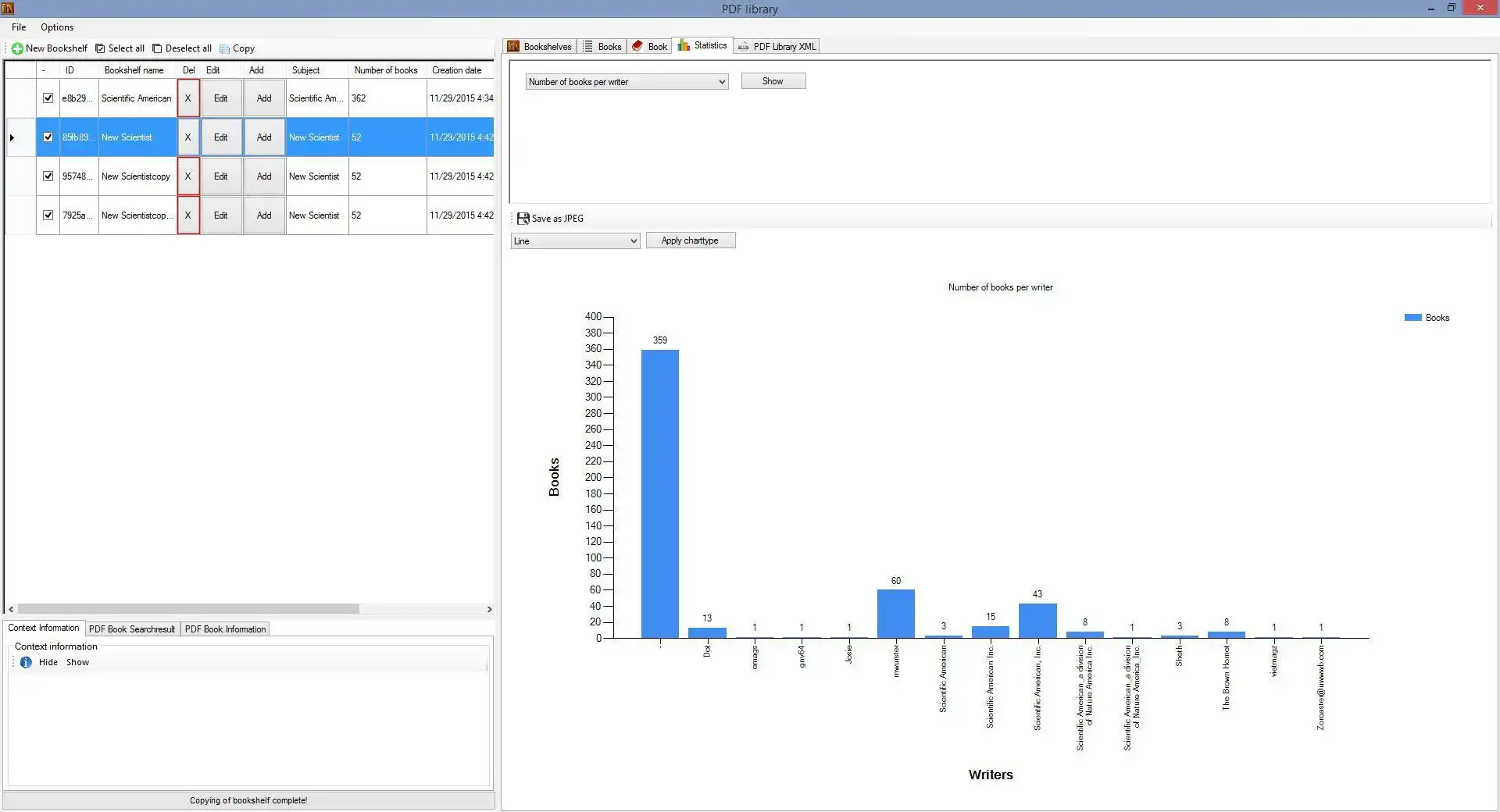Switch to the PDF Library XML tab
The image size is (1500, 812).
pyautogui.click(x=777, y=47)
